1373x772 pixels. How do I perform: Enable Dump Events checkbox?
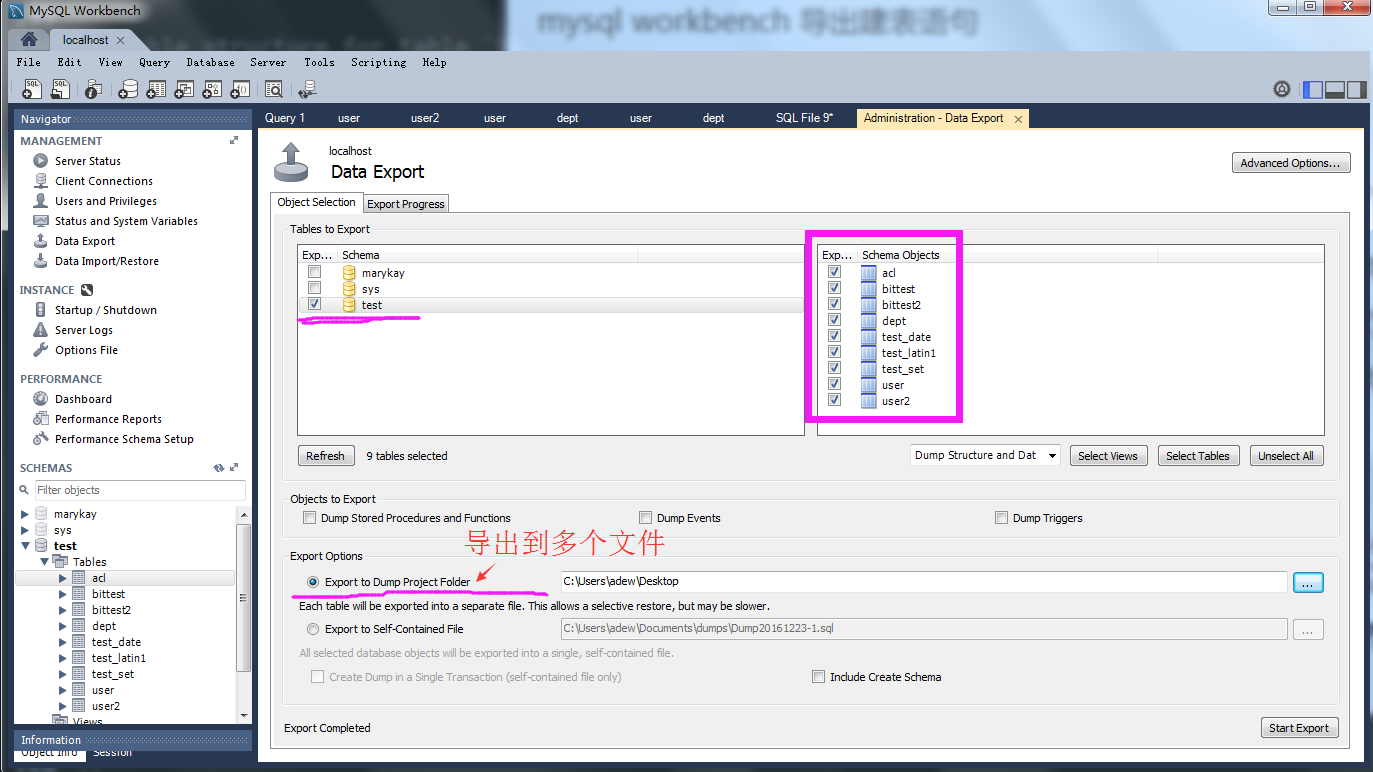click(645, 518)
